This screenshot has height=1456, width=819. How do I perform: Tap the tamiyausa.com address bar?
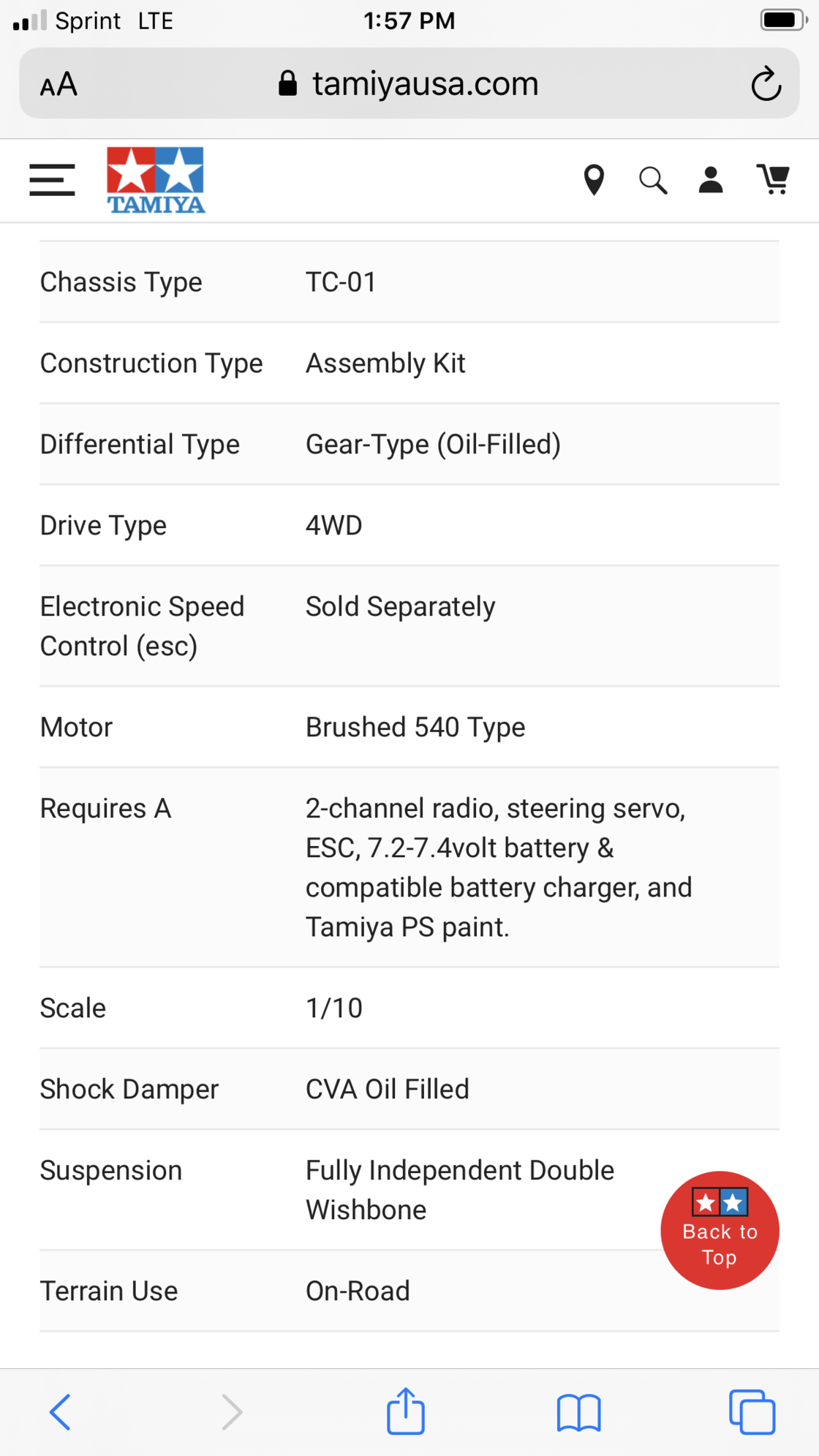click(x=409, y=83)
